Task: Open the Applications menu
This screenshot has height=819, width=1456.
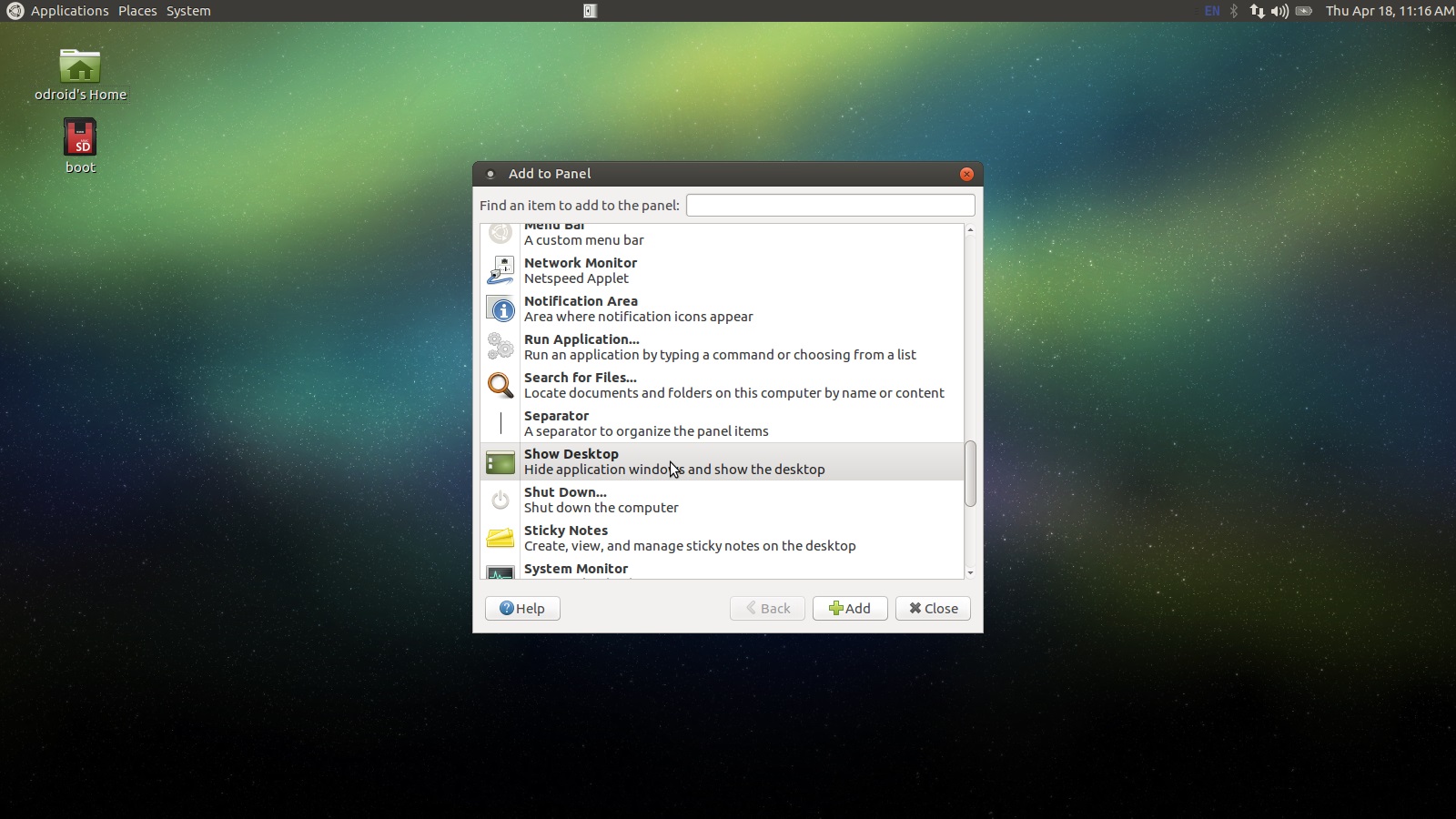Action: (69, 11)
